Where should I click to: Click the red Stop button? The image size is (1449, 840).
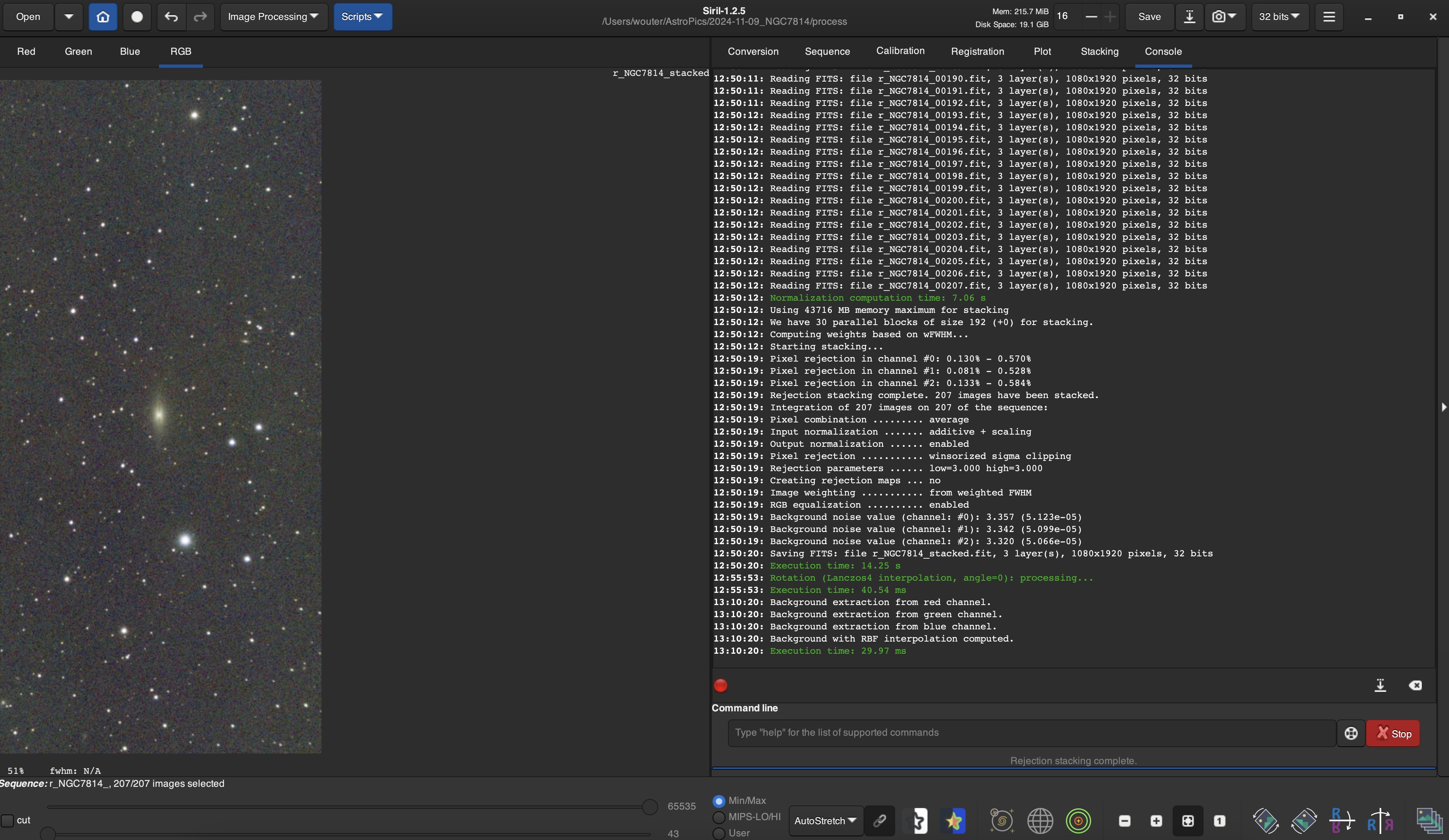pos(1393,734)
